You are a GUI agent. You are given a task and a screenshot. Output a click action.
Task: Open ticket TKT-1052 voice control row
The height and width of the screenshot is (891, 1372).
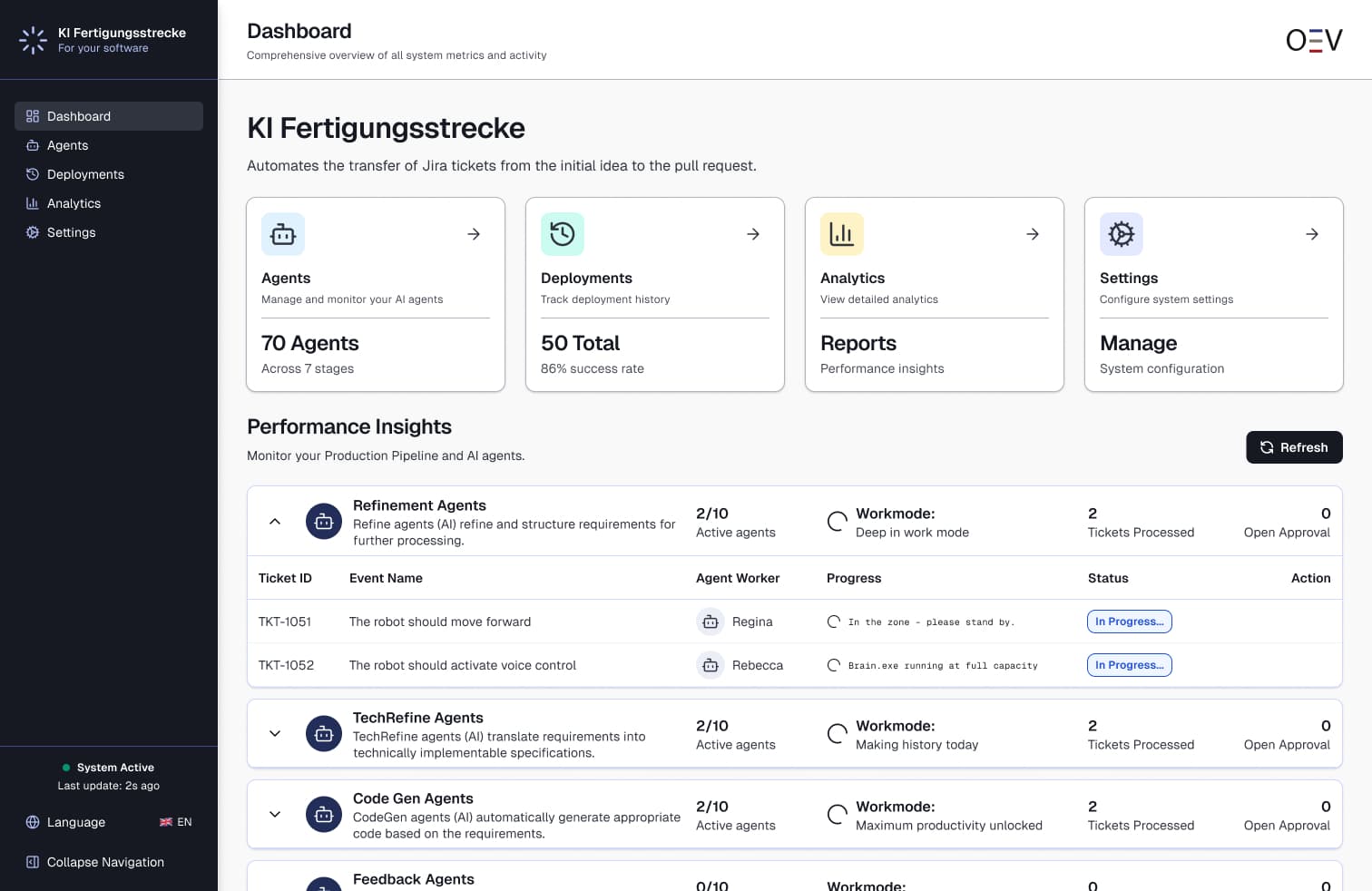[462, 665]
